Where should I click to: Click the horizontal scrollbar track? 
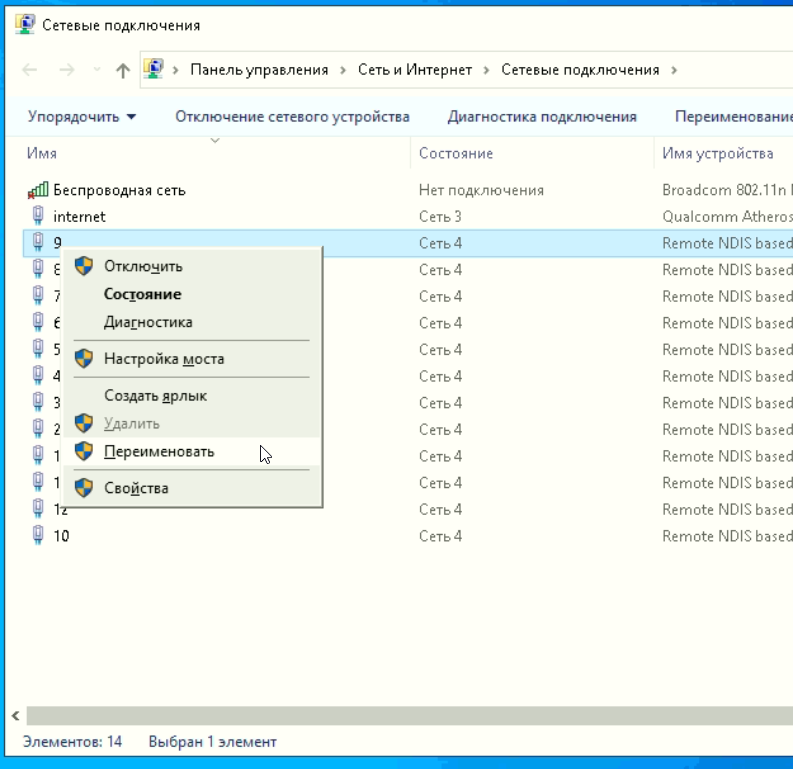pos(400,716)
